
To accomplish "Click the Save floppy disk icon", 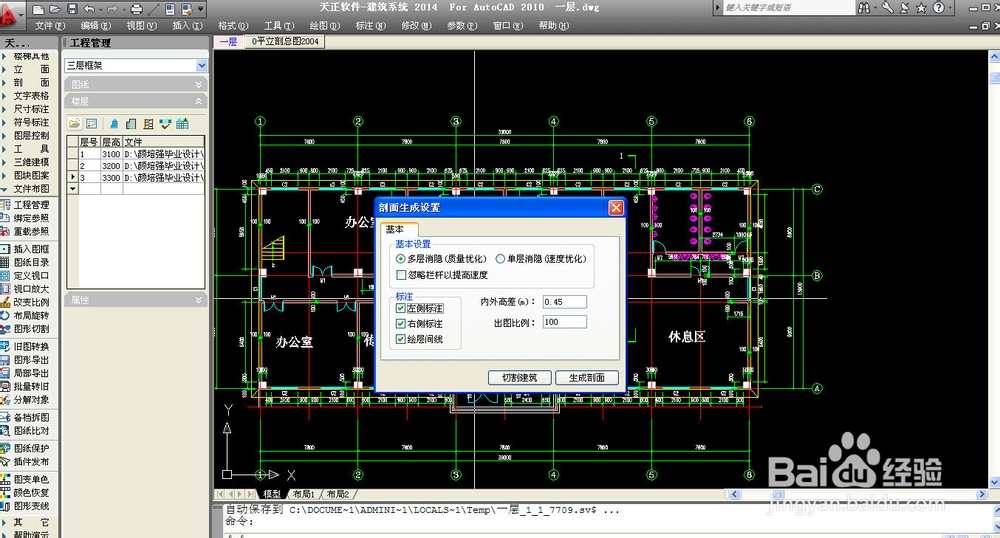I will pyautogui.click(x=72, y=9).
